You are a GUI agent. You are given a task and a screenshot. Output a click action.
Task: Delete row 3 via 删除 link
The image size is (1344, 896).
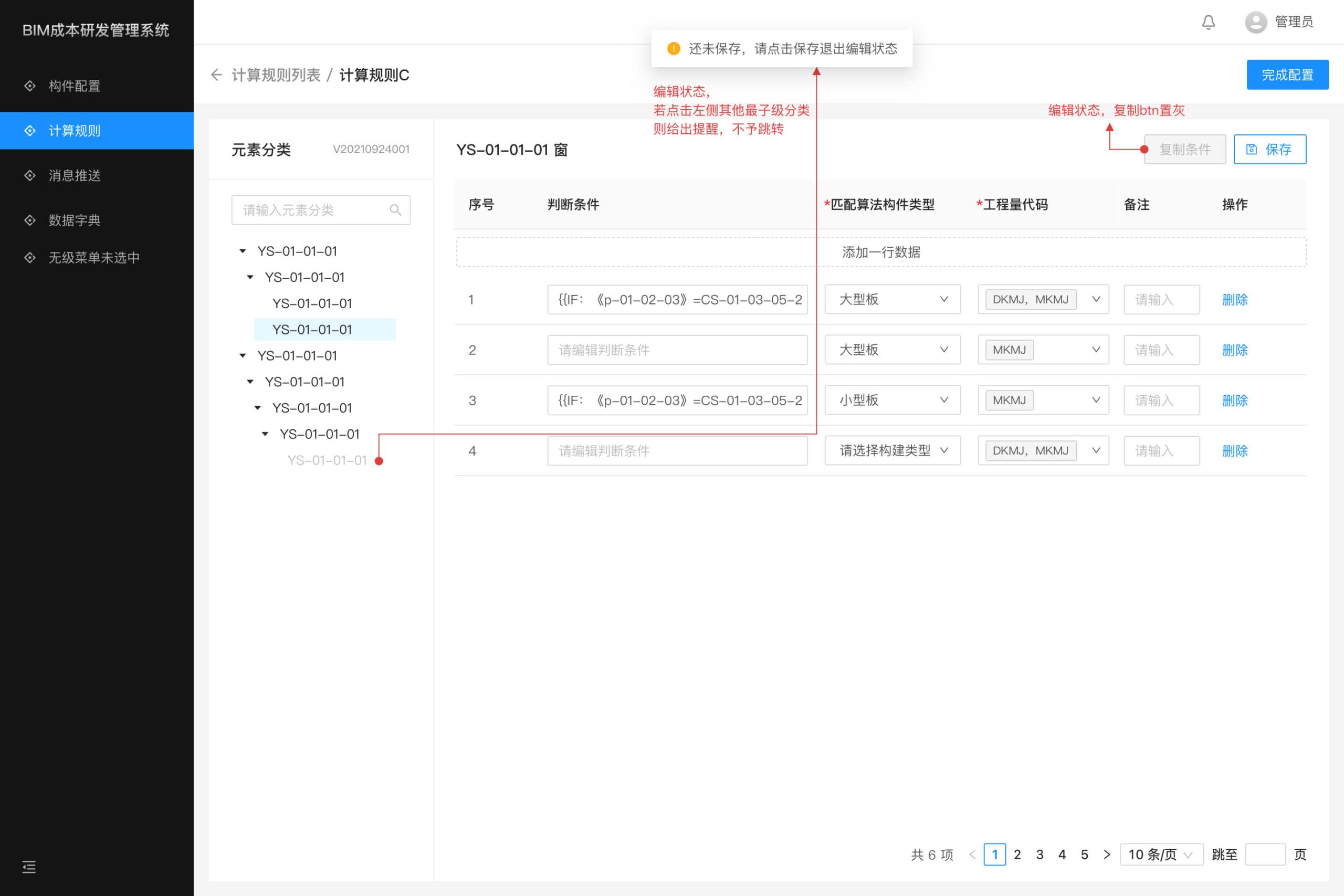point(1234,400)
